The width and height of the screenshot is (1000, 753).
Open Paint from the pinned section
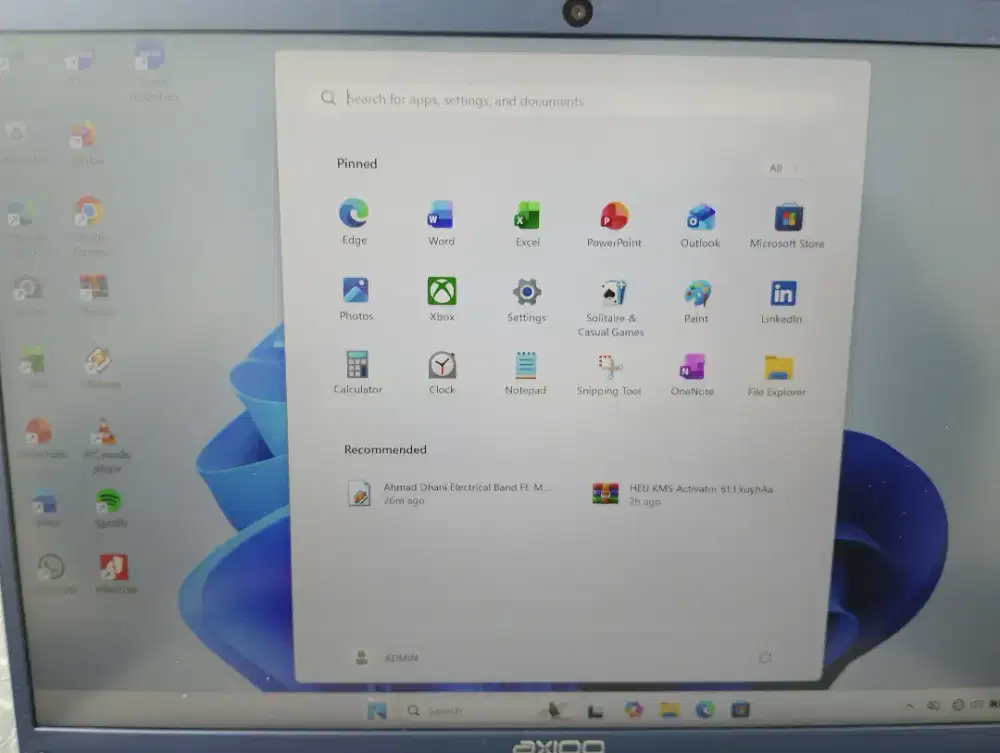click(695, 292)
